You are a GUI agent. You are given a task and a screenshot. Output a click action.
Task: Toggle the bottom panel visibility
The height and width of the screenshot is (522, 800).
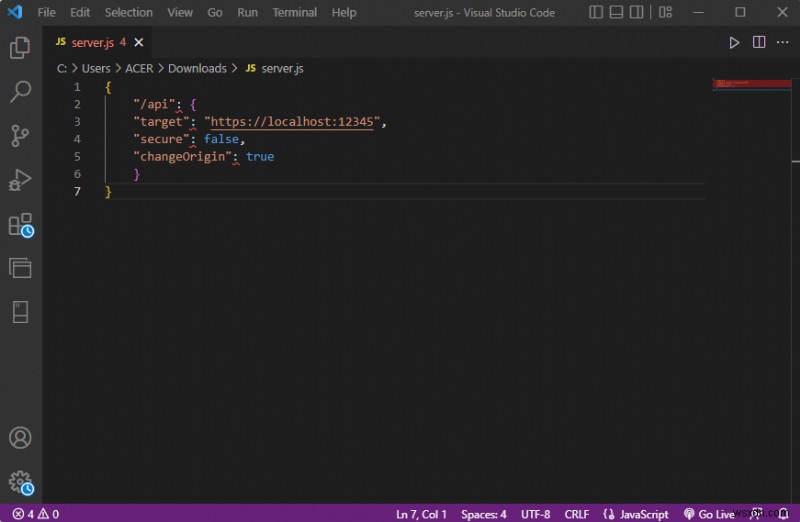[x=617, y=13]
